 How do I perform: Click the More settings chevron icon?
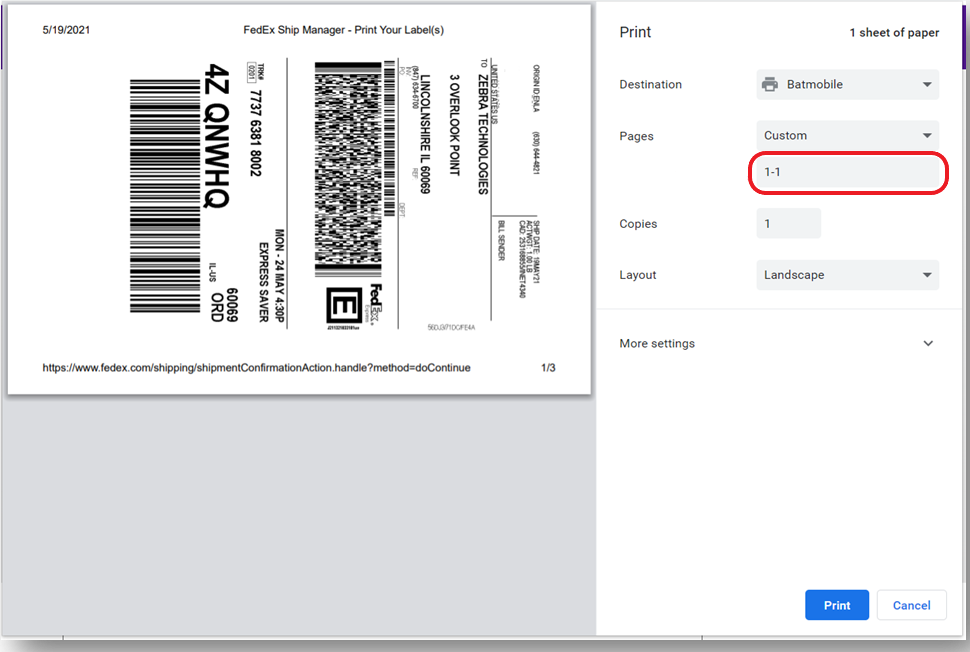click(927, 343)
